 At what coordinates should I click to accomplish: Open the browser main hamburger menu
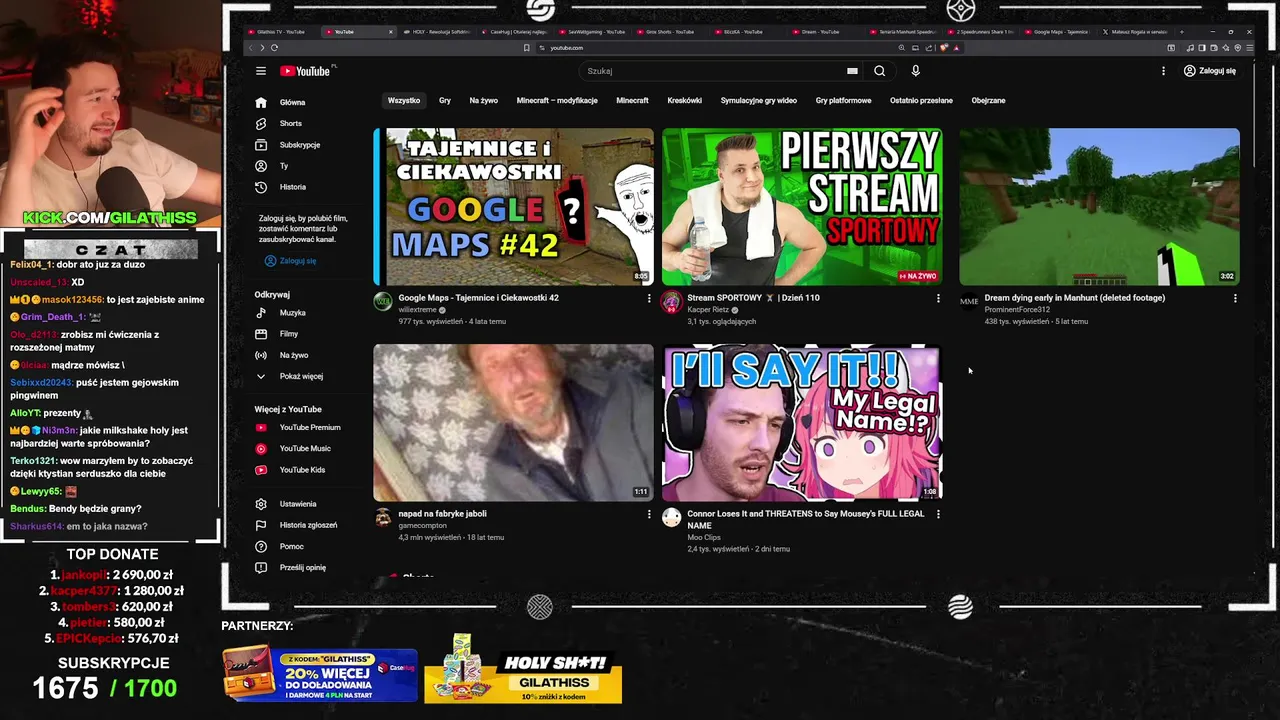coord(1249,48)
